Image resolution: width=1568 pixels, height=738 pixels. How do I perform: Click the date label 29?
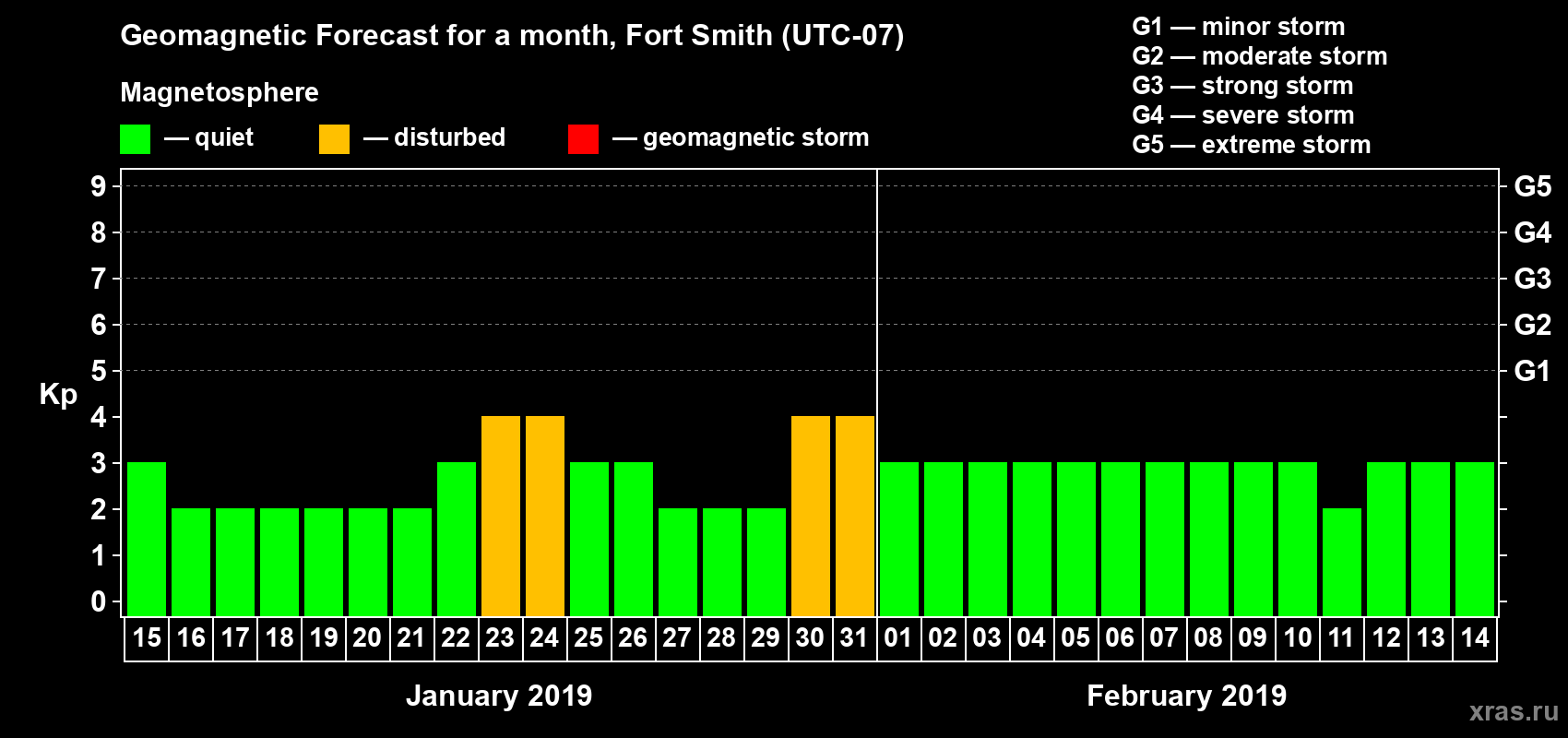[766, 638]
